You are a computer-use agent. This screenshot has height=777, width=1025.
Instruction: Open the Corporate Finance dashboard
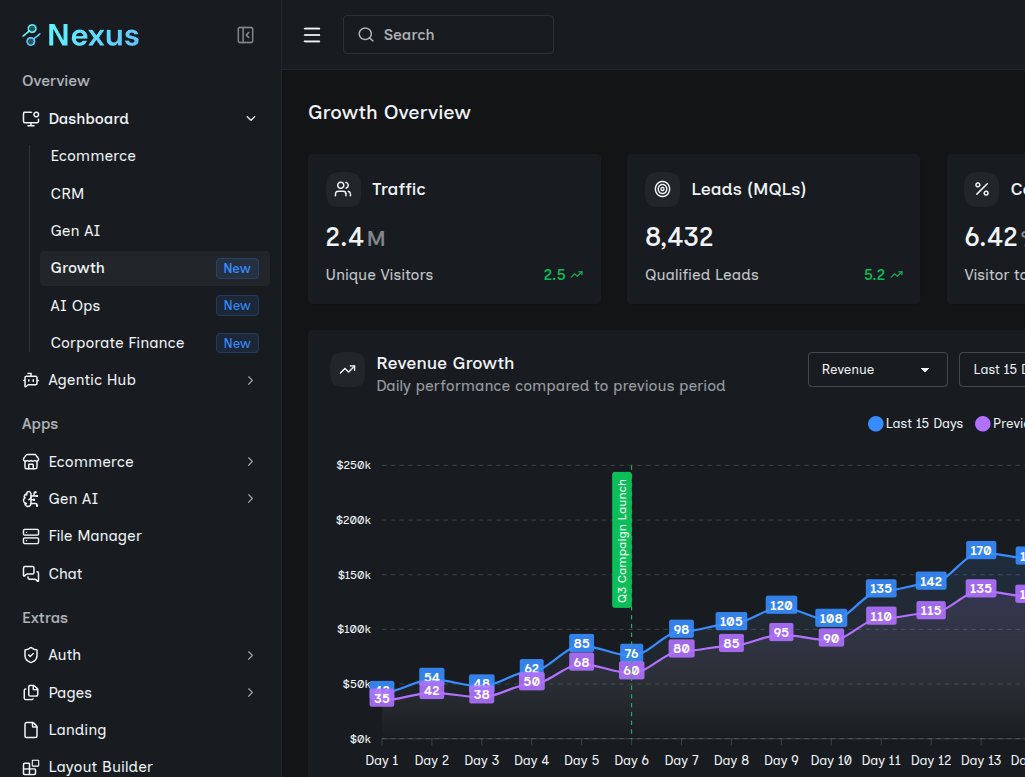point(155,343)
